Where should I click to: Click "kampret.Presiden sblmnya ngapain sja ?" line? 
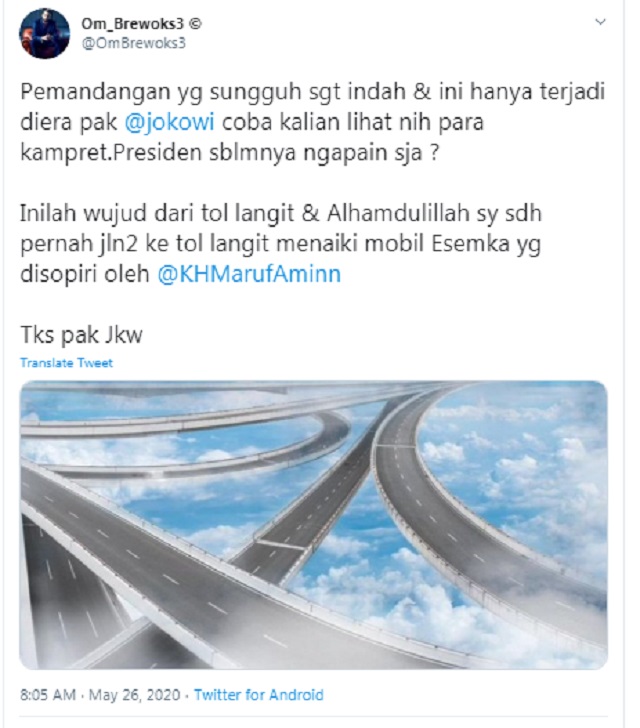click(229, 153)
